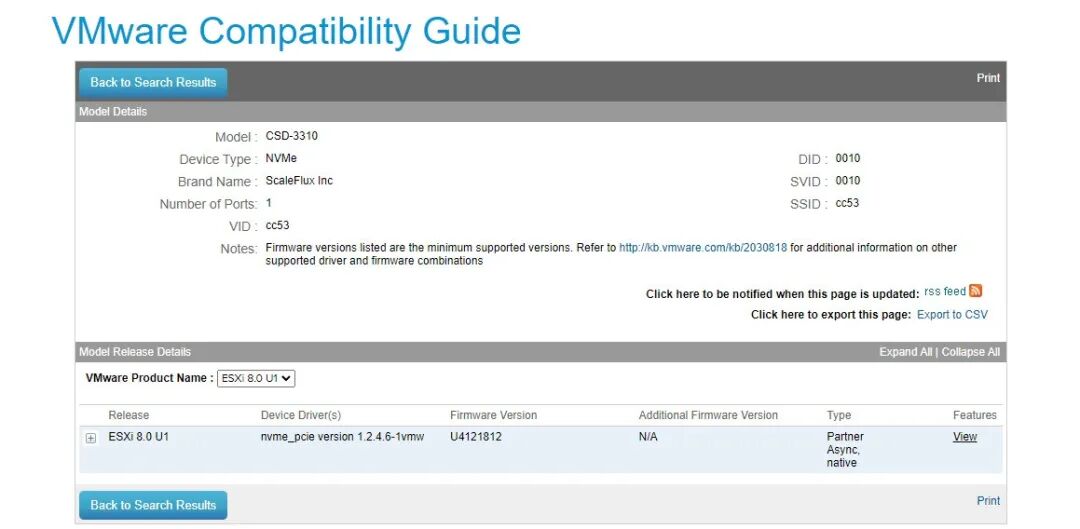Click the Model Details section header

[x=541, y=112]
